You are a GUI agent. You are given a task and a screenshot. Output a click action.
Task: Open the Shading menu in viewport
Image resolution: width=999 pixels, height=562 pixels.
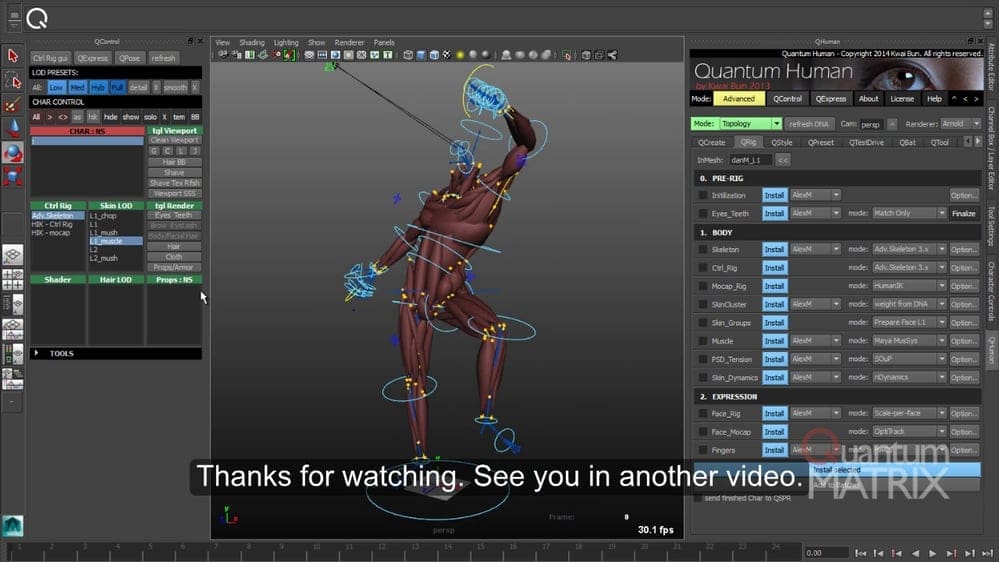252,43
